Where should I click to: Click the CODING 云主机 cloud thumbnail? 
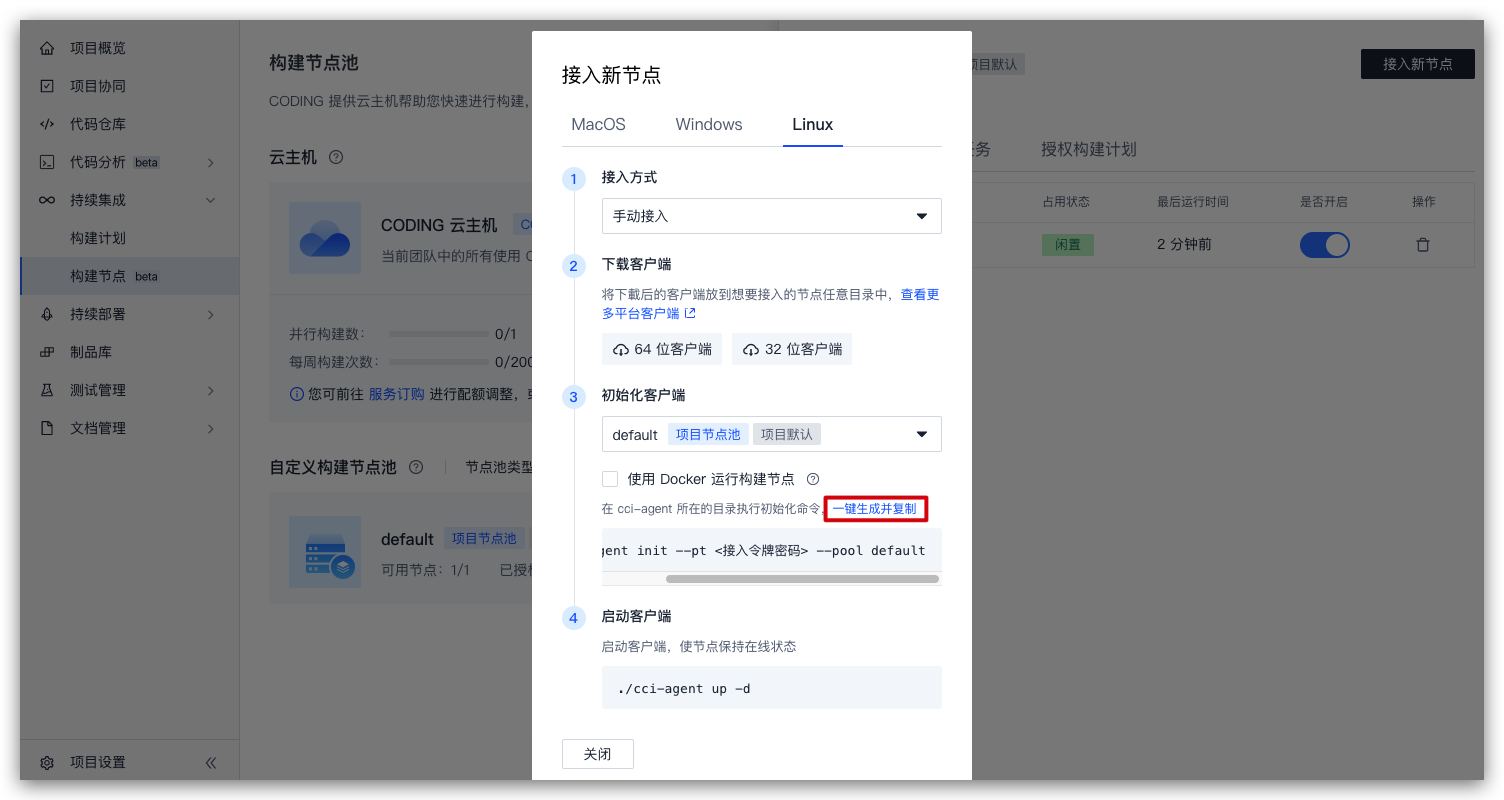point(324,238)
